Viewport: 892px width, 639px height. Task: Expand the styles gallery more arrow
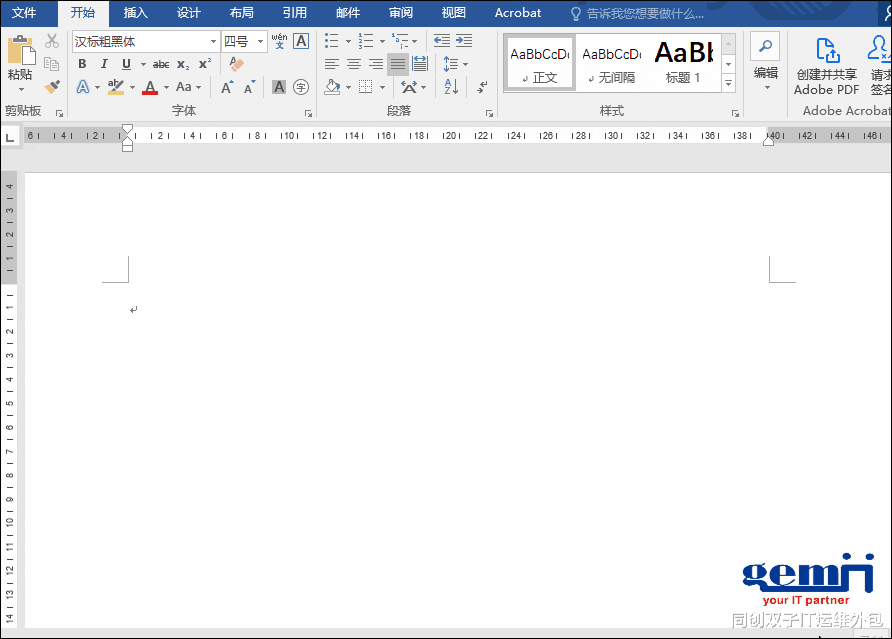pyautogui.click(x=728, y=83)
